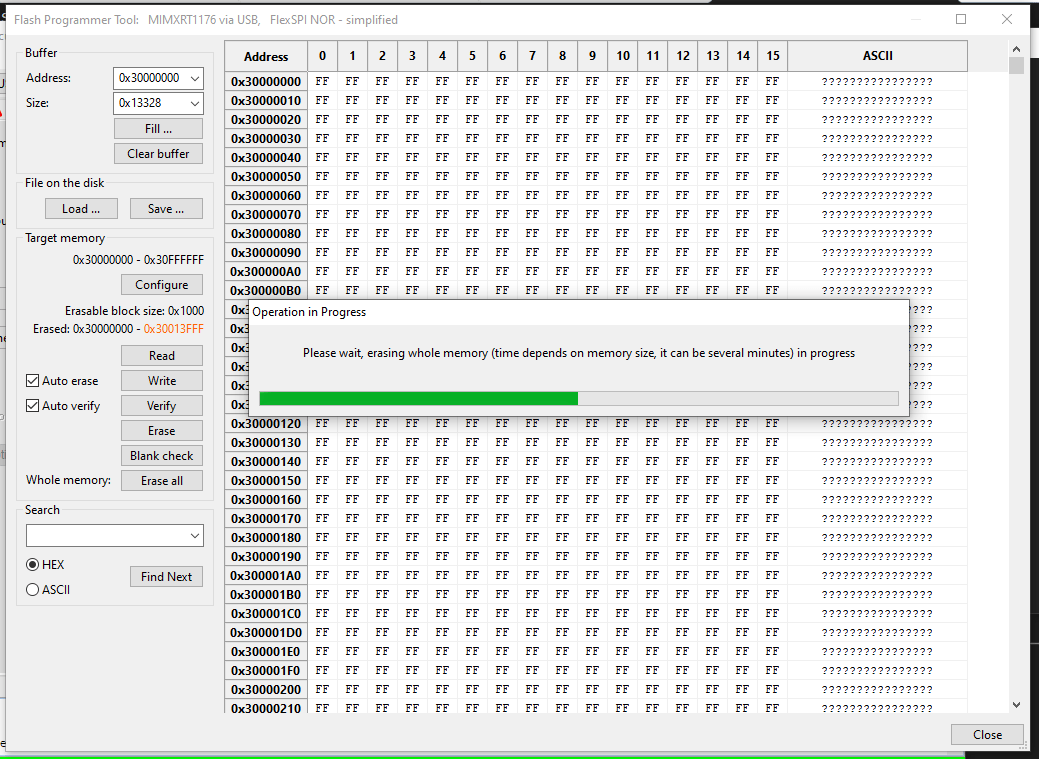Erase all of whole memory

point(161,480)
